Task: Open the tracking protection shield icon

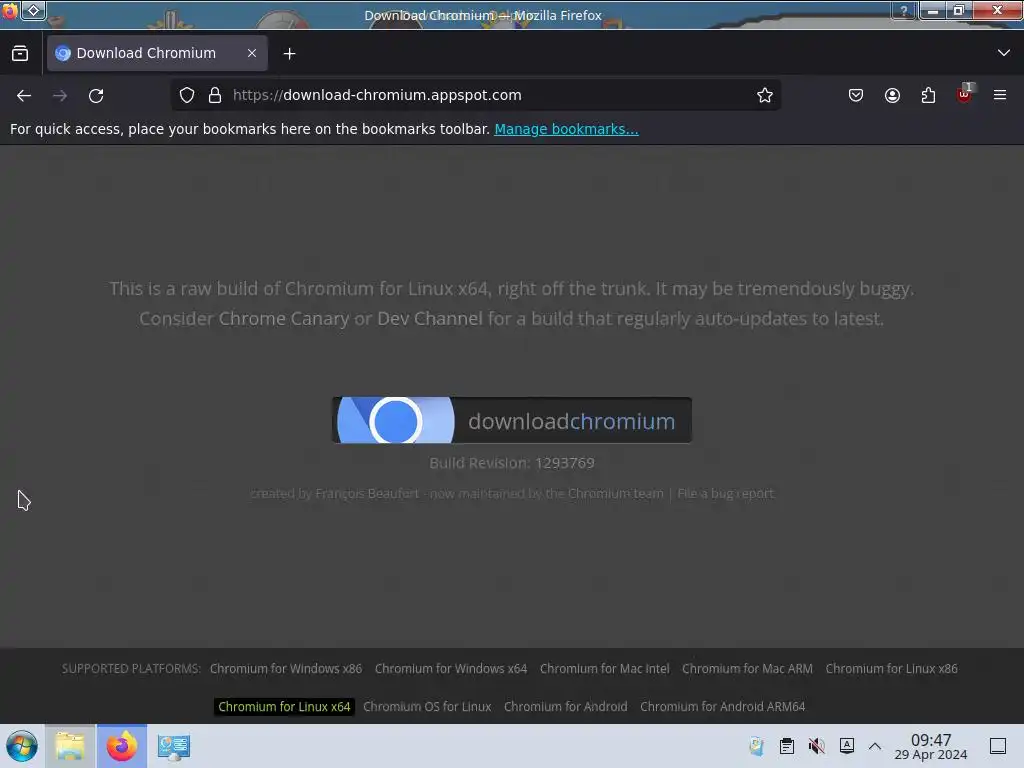Action: (x=187, y=95)
